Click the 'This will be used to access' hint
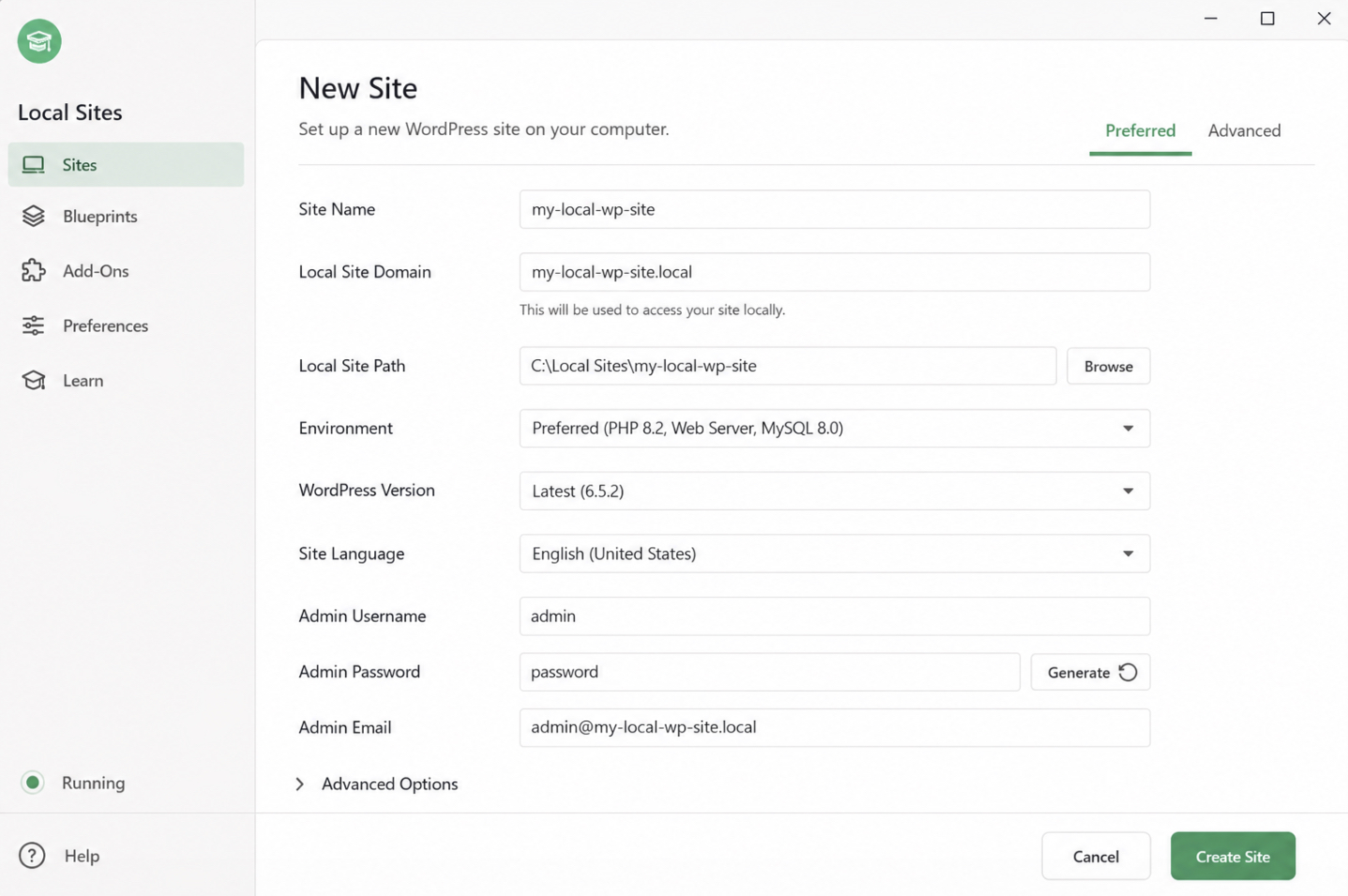 [652, 310]
